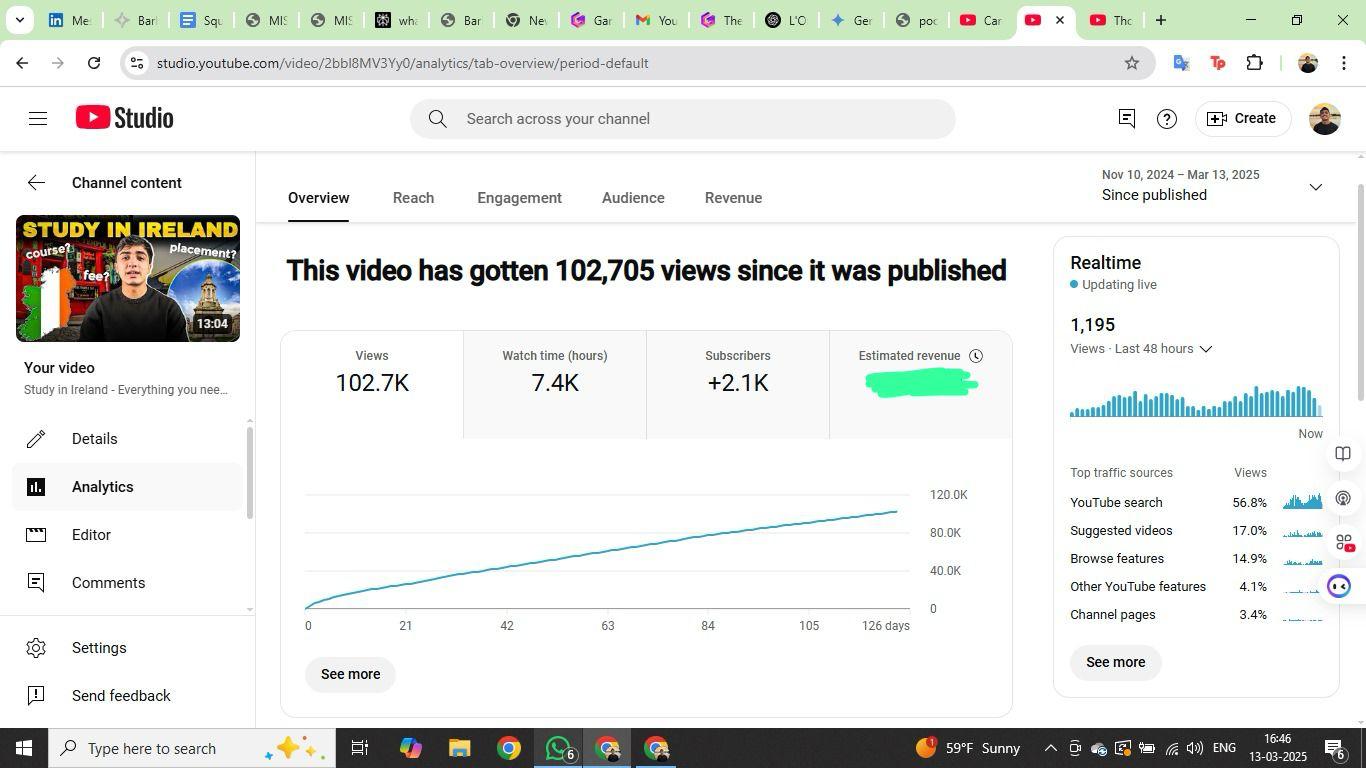Click the YouTube Studio logo
1366x768 pixels.
point(125,118)
